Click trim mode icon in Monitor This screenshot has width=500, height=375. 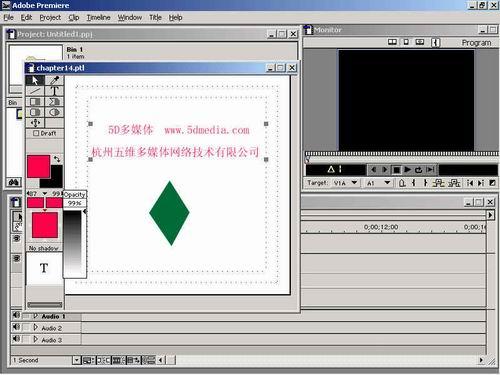[x=420, y=42]
